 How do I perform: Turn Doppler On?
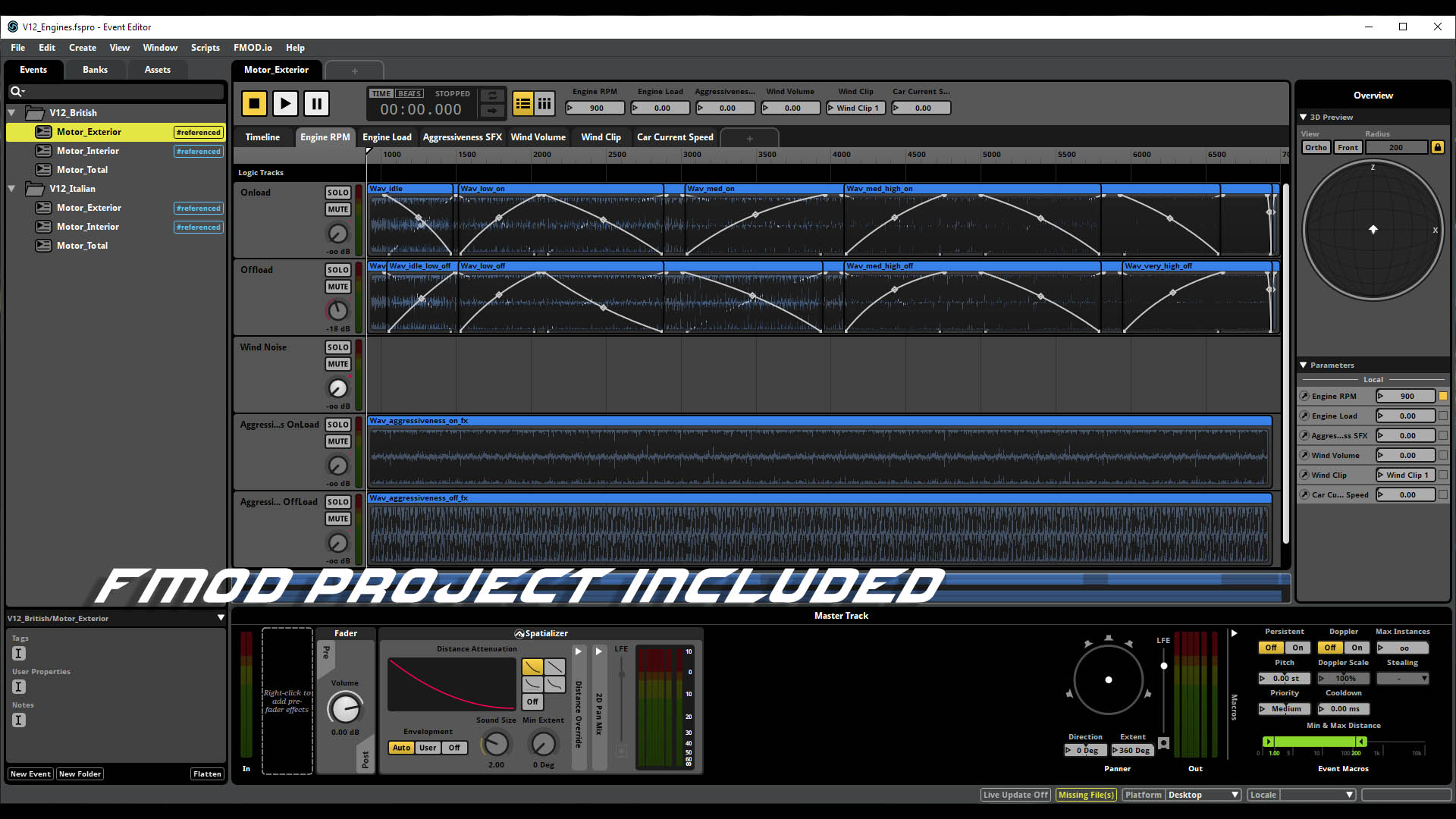(1357, 648)
